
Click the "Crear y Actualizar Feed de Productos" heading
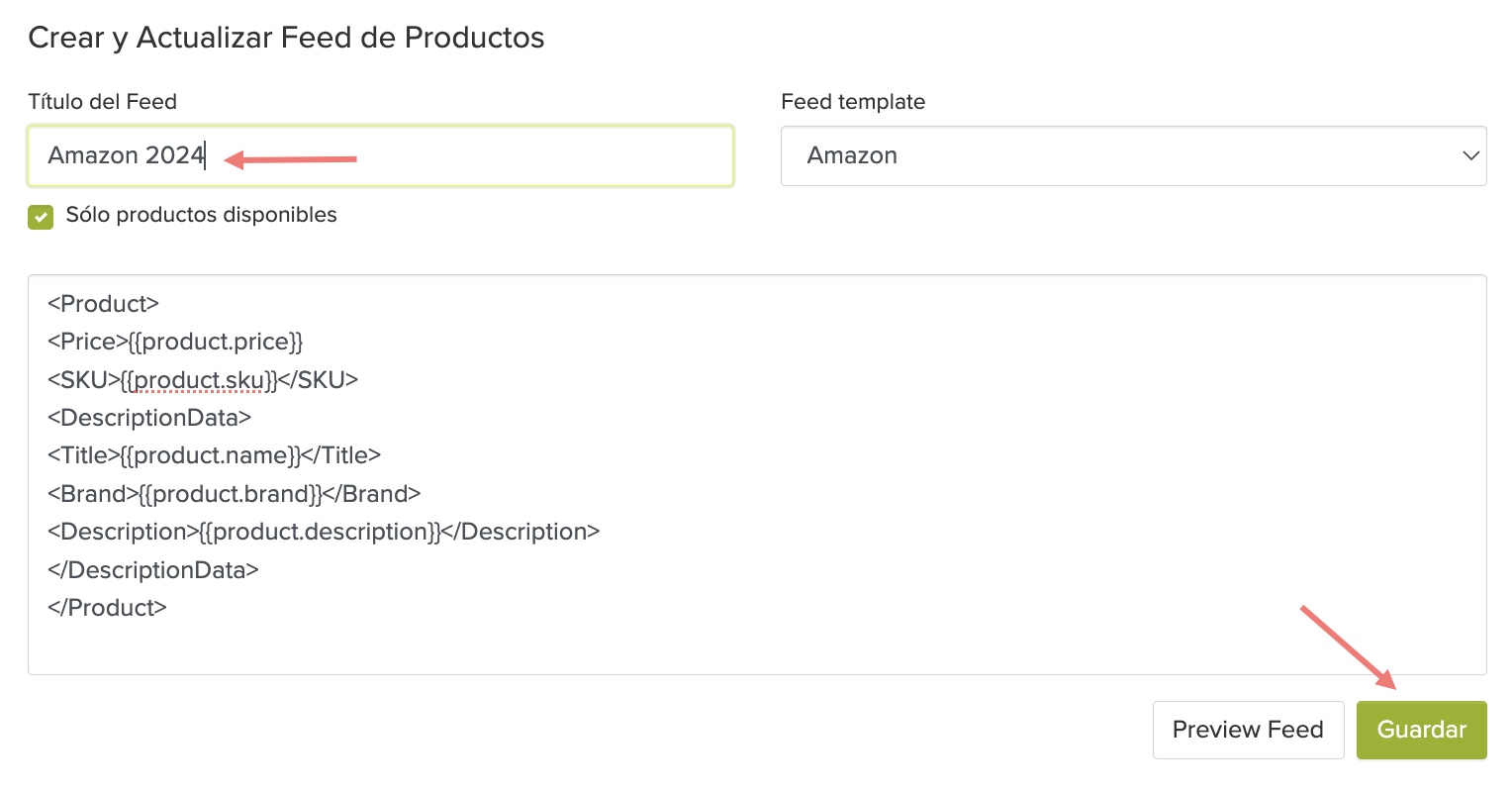[x=286, y=38]
